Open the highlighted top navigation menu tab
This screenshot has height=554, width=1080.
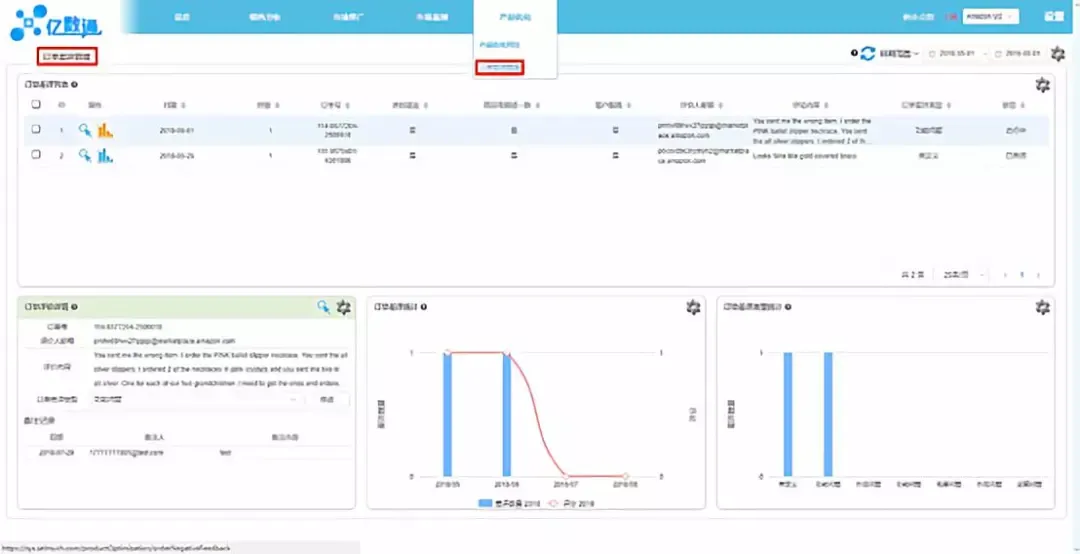click(x=515, y=17)
